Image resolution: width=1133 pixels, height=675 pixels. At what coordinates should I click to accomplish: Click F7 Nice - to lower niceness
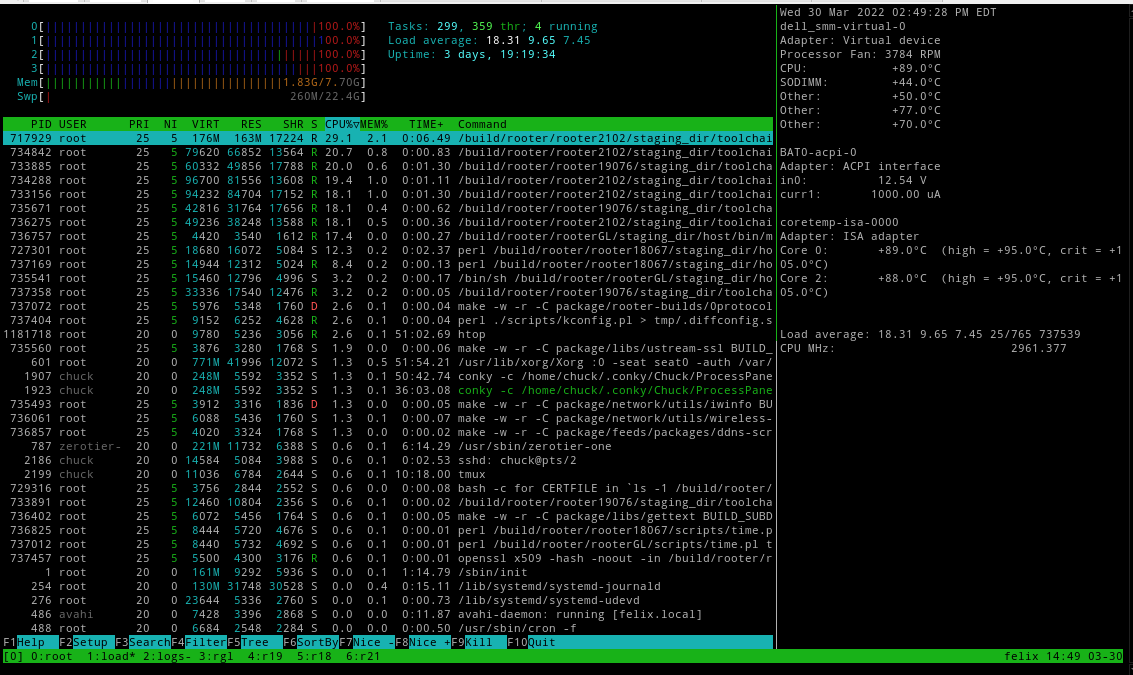(372, 642)
